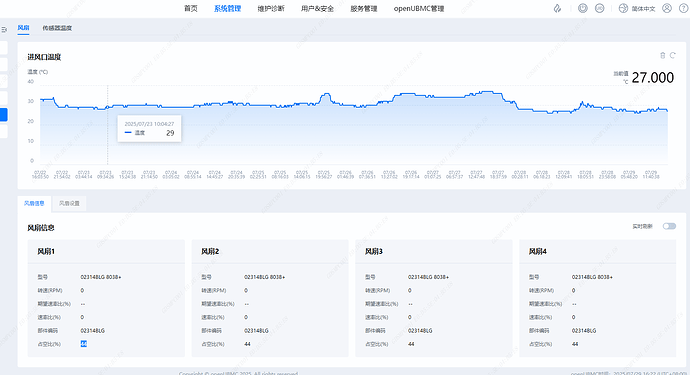Click 风扇1 转速(RPM) value 0
The image size is (690, 375).
pyautogui.click(x=82, y=290)
